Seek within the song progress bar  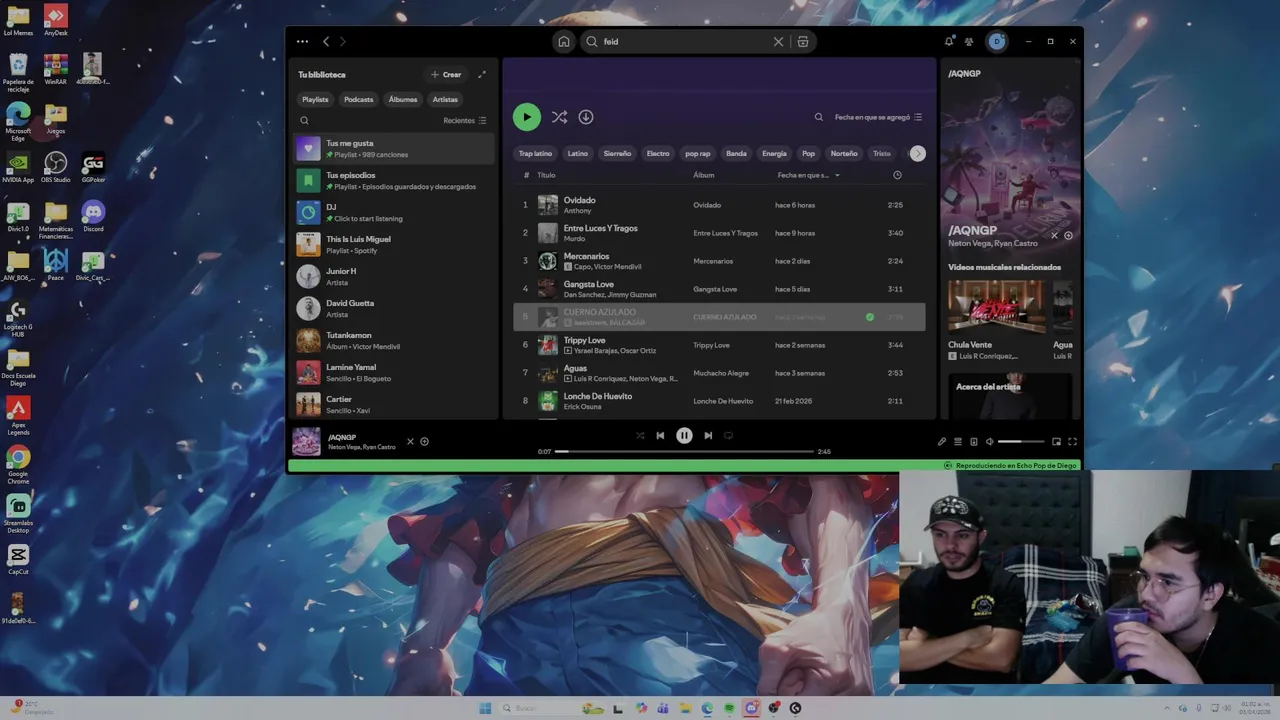(x=684, y=451)
